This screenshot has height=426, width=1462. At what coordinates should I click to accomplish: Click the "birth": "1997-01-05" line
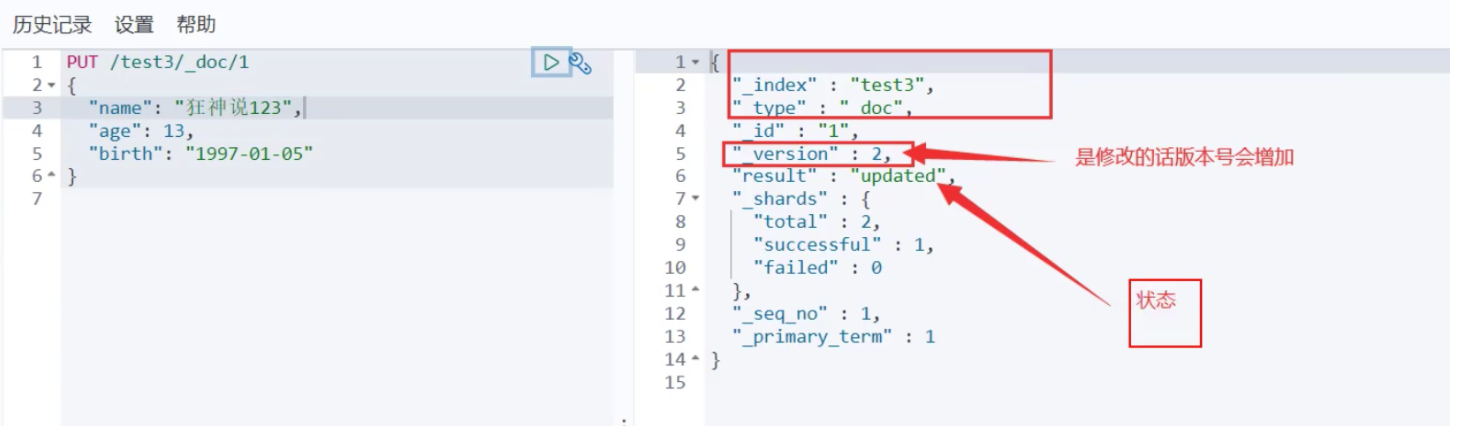[x=201, y=154]
